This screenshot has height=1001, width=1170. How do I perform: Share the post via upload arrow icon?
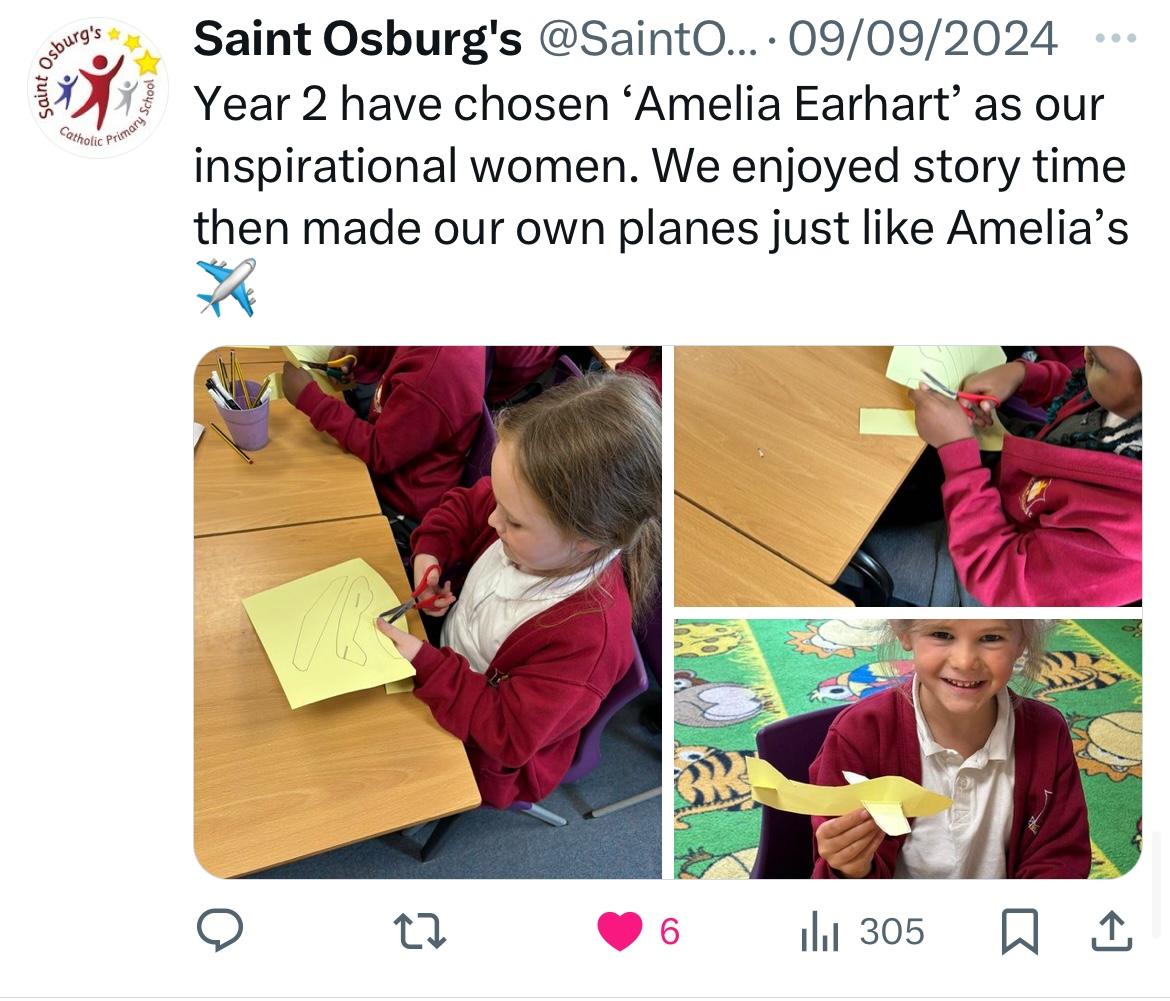click(x=1112, y=931)
